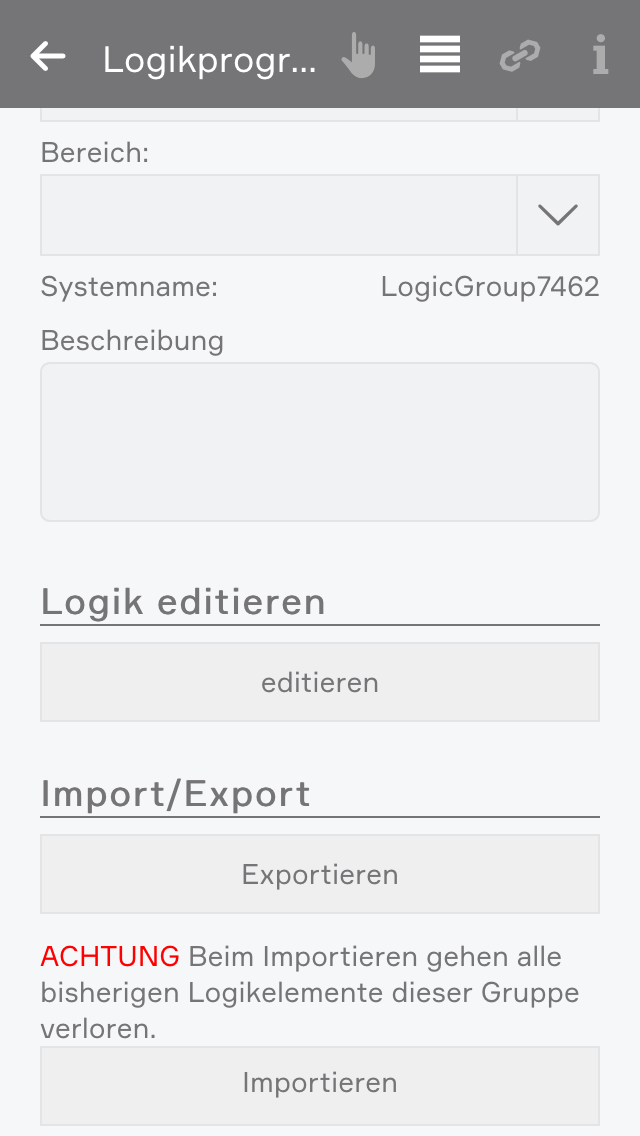Click the red ACHTUNG warning text
640x1136 pixels.
pyautogui.click(x=110, y=957)
